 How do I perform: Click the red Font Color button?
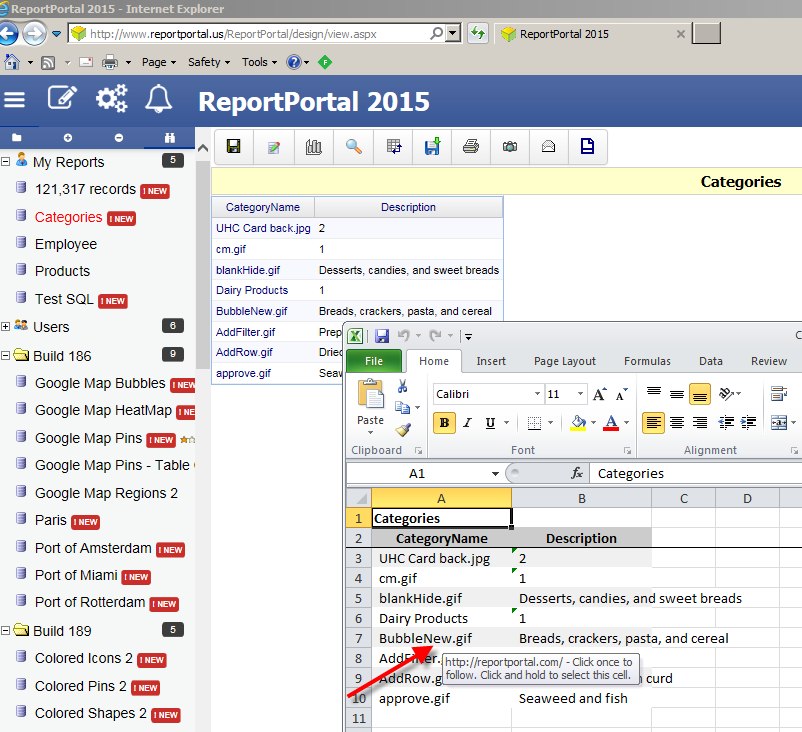pyautogui.click(x=611, y=423)
